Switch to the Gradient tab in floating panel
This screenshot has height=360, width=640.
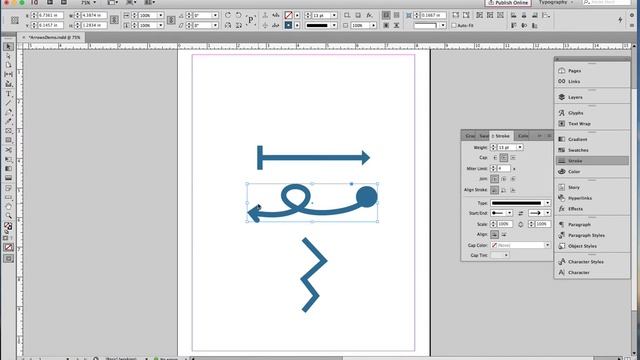coord(470,136)
